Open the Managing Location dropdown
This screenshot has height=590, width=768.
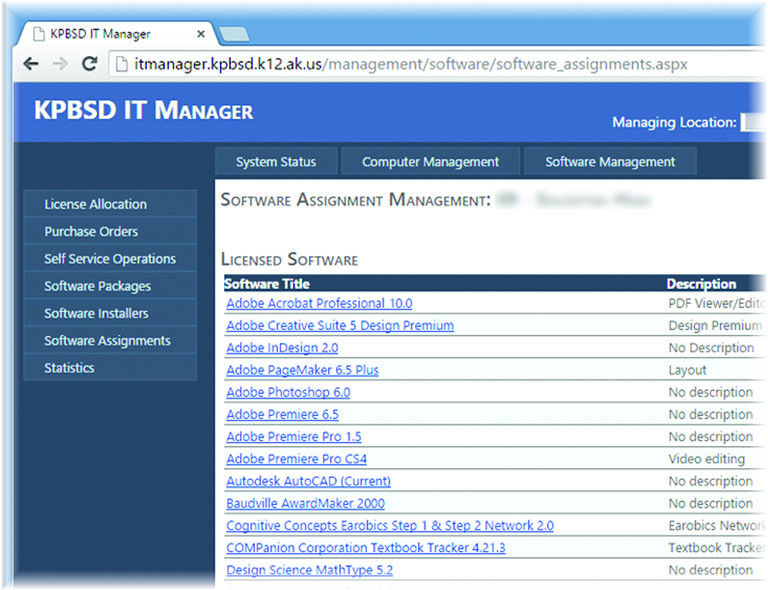pyautogui.click(x=753, y=122)
